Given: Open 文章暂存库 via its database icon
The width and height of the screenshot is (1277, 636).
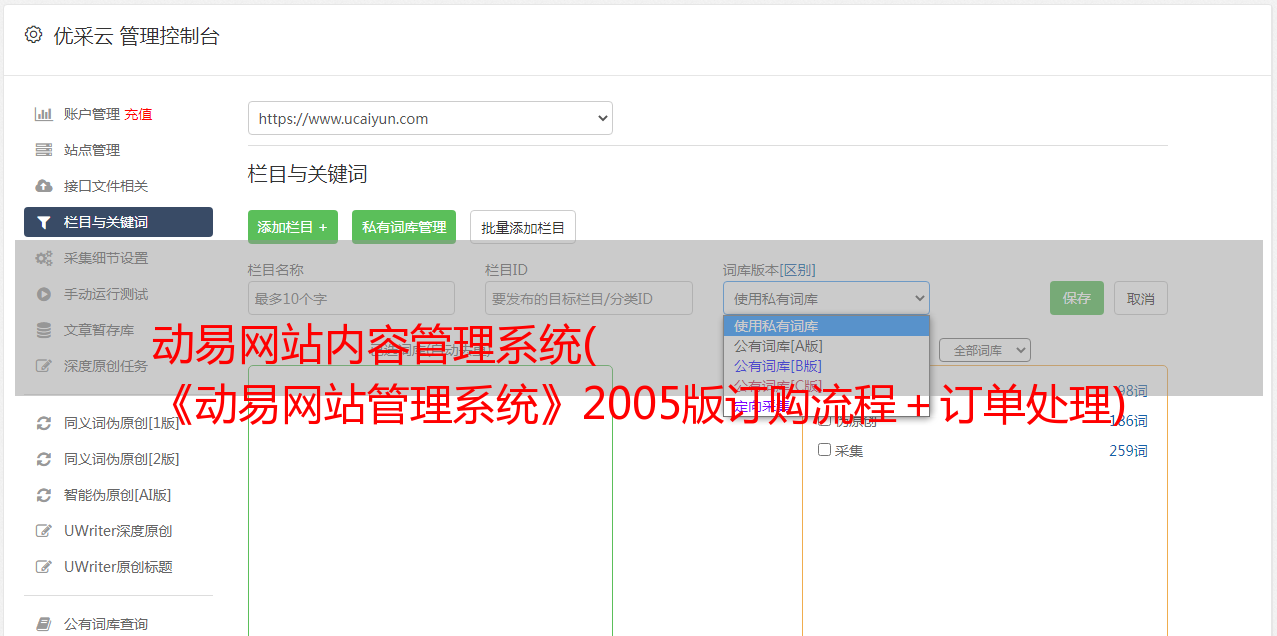Looking at the screenshot, I should 43,330.
